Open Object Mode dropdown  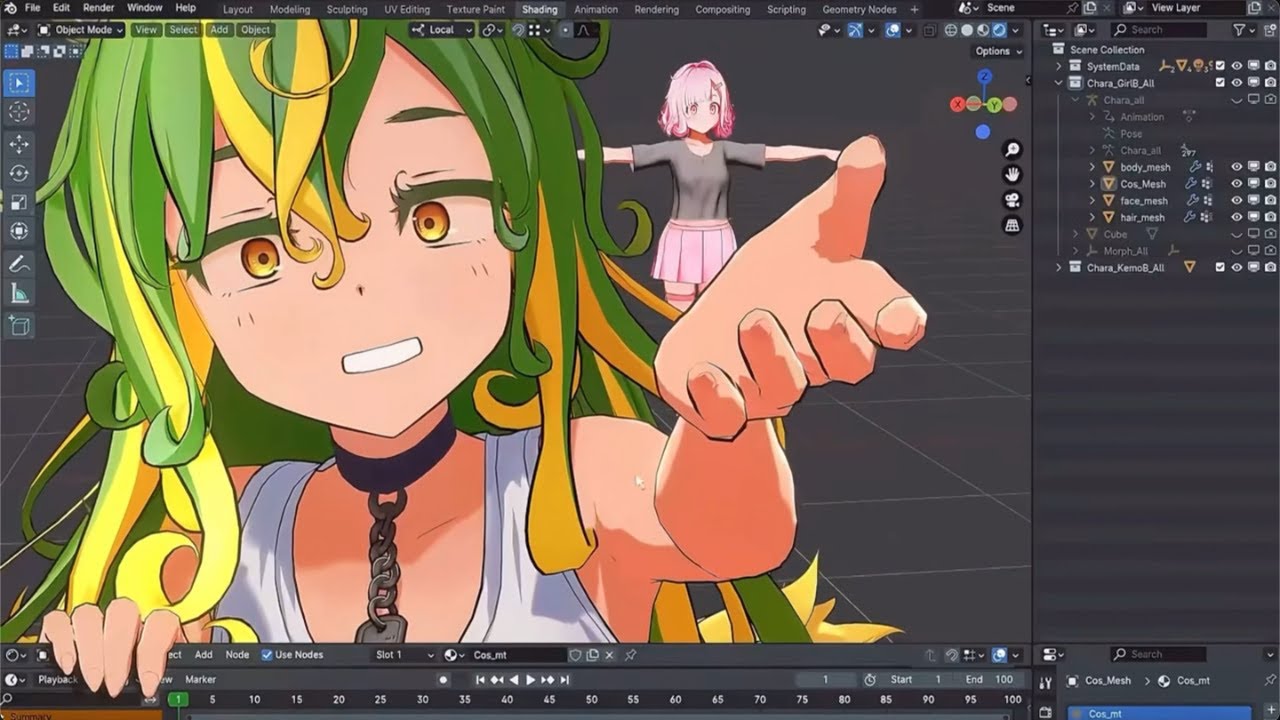[x=81, y=30]
